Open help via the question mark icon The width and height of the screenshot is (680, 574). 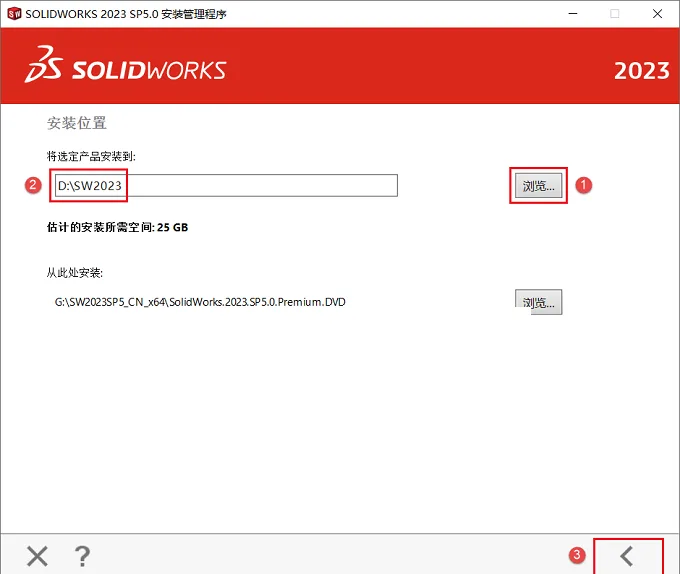tap(82, 556)
